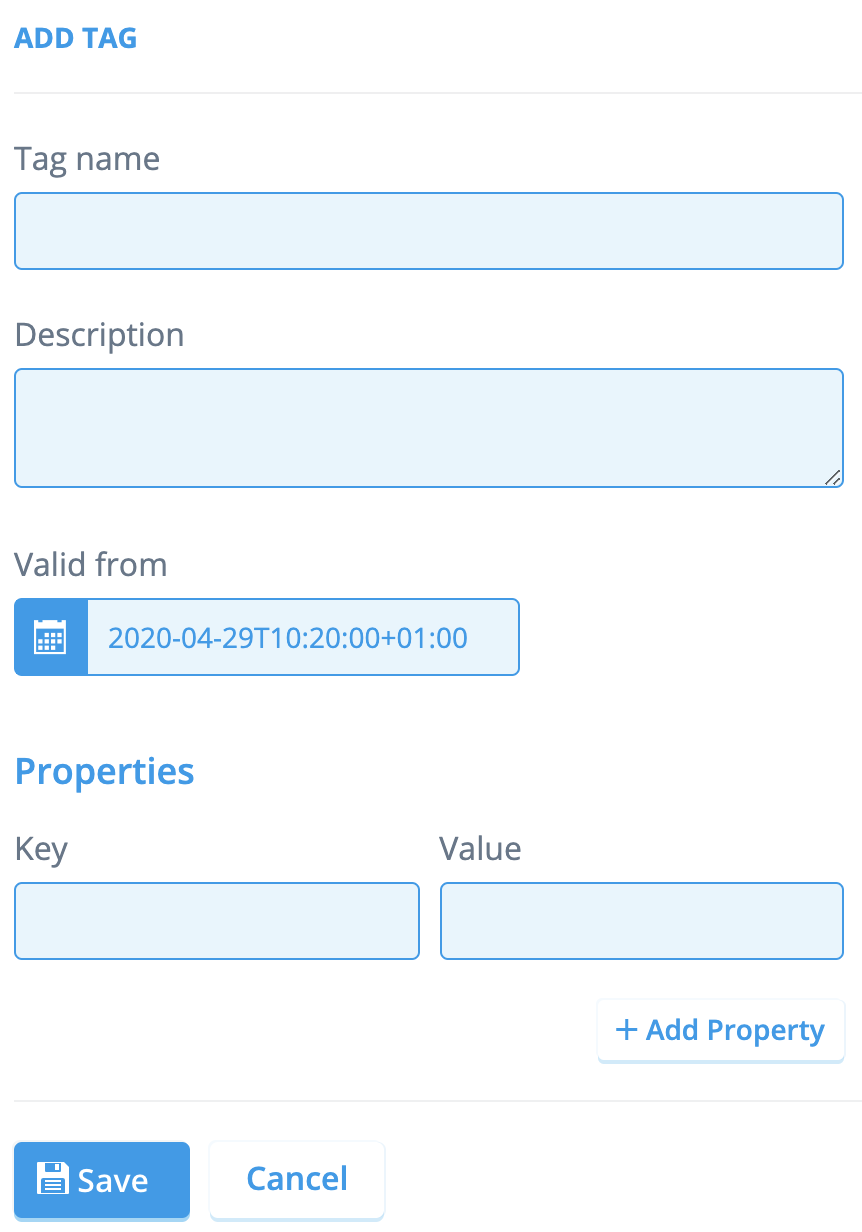Click the plus icon beside Add Property
The height and width of the screenshot is (1232, 862).
click(626, 1030)
